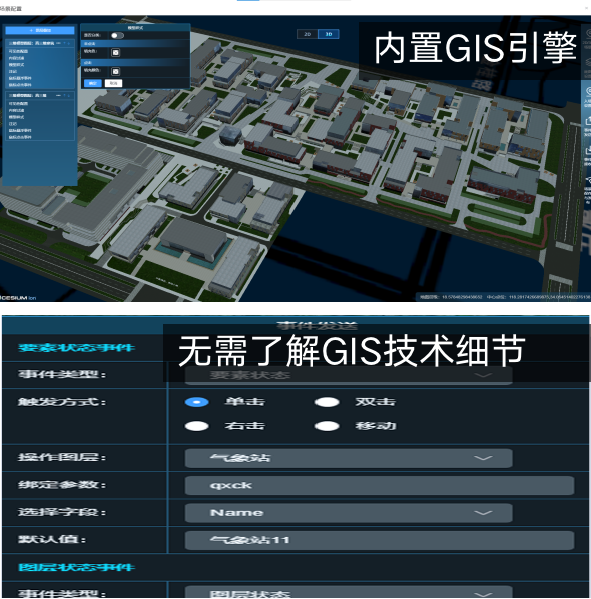Open the first color swatch in 模型样式 dialog
591x599 pixels.
tap(115, 52)
